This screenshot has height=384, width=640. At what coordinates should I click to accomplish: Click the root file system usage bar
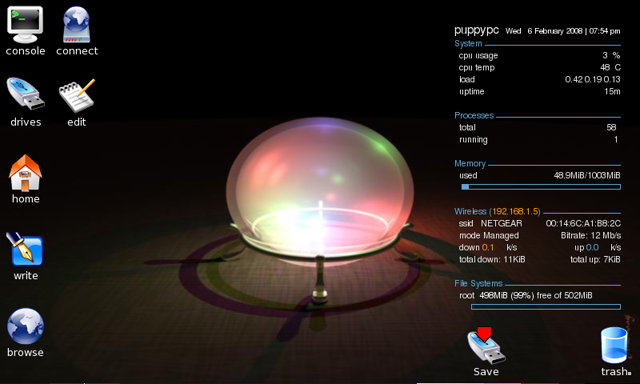[x=546, y=307]
